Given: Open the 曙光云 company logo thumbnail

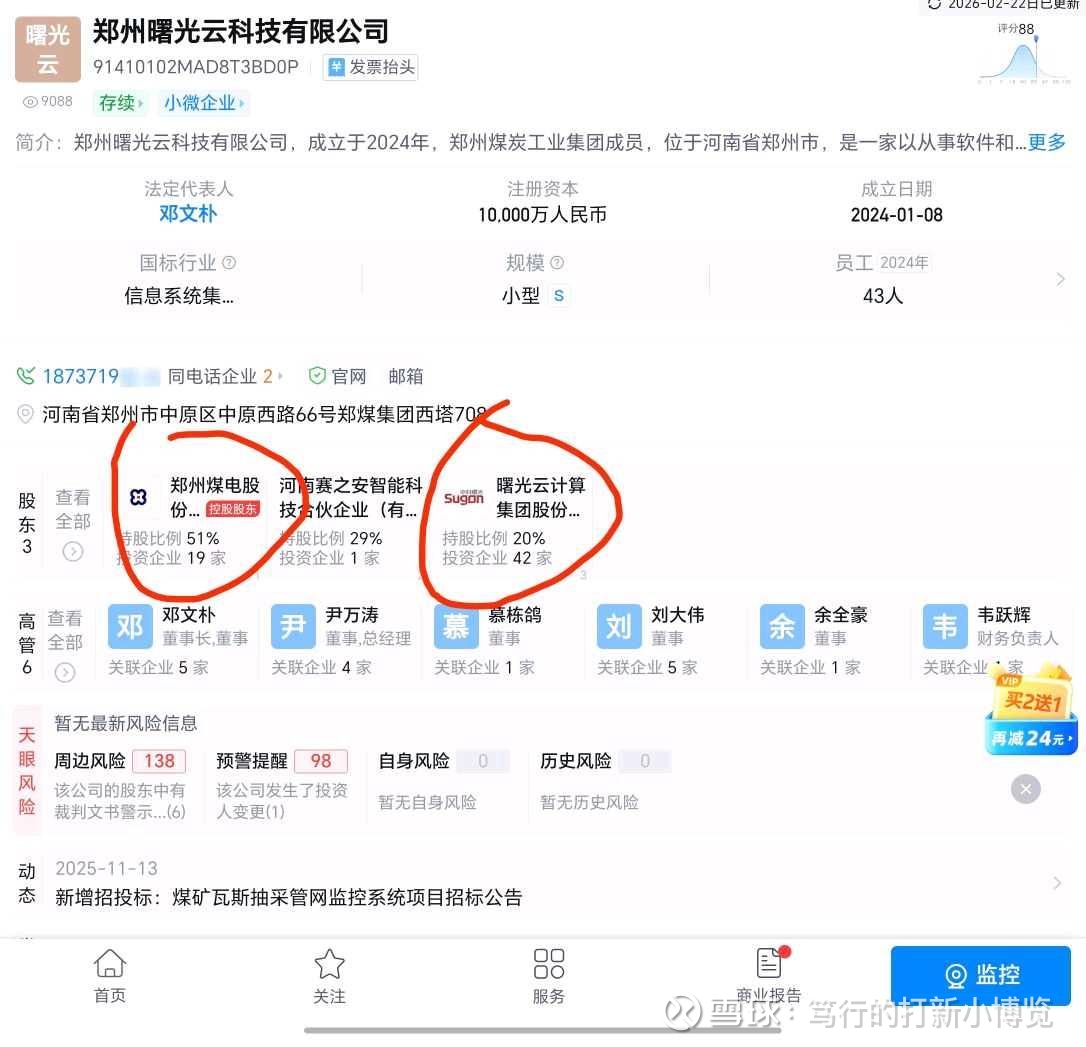Looking at the screenshot, I should click(48, 49).
